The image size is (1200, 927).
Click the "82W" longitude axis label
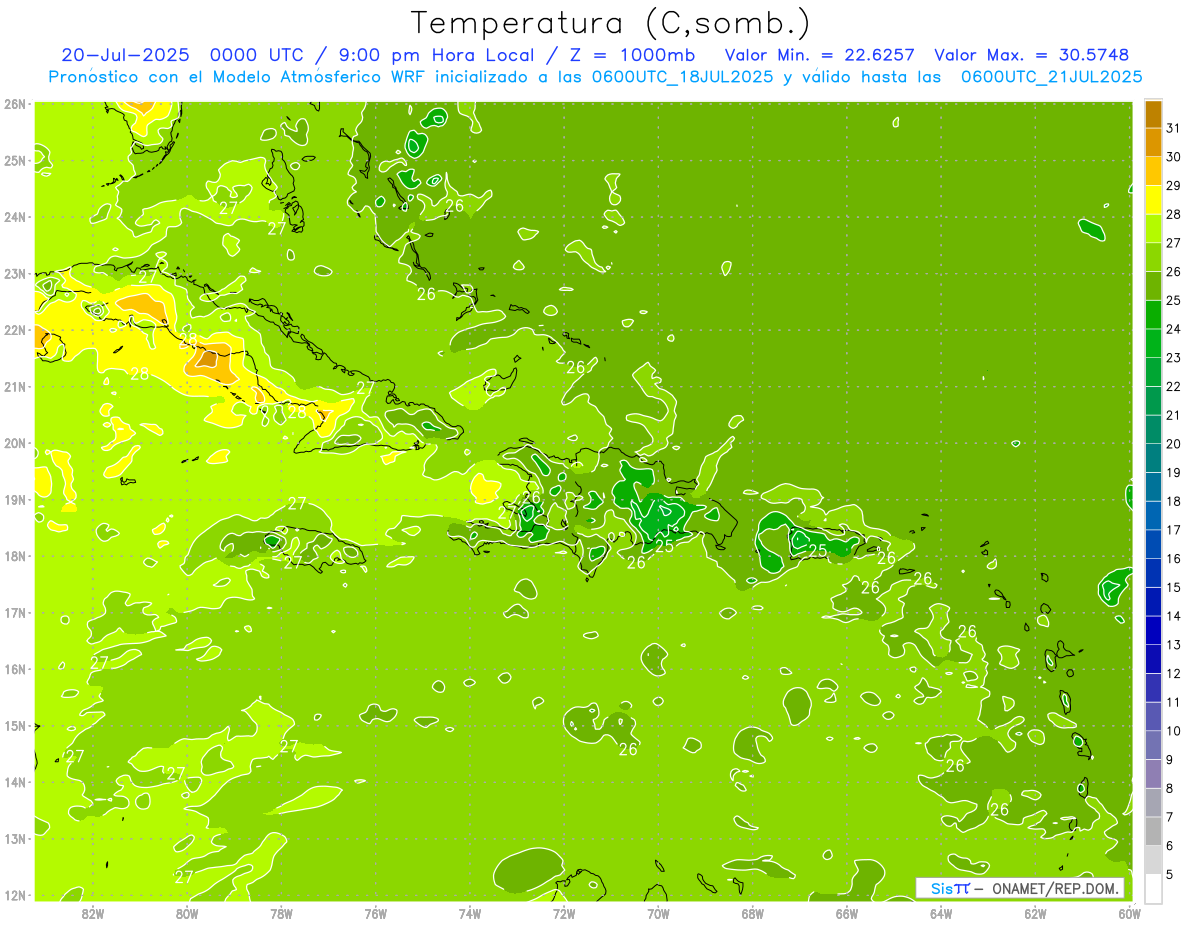coord(93,914)
